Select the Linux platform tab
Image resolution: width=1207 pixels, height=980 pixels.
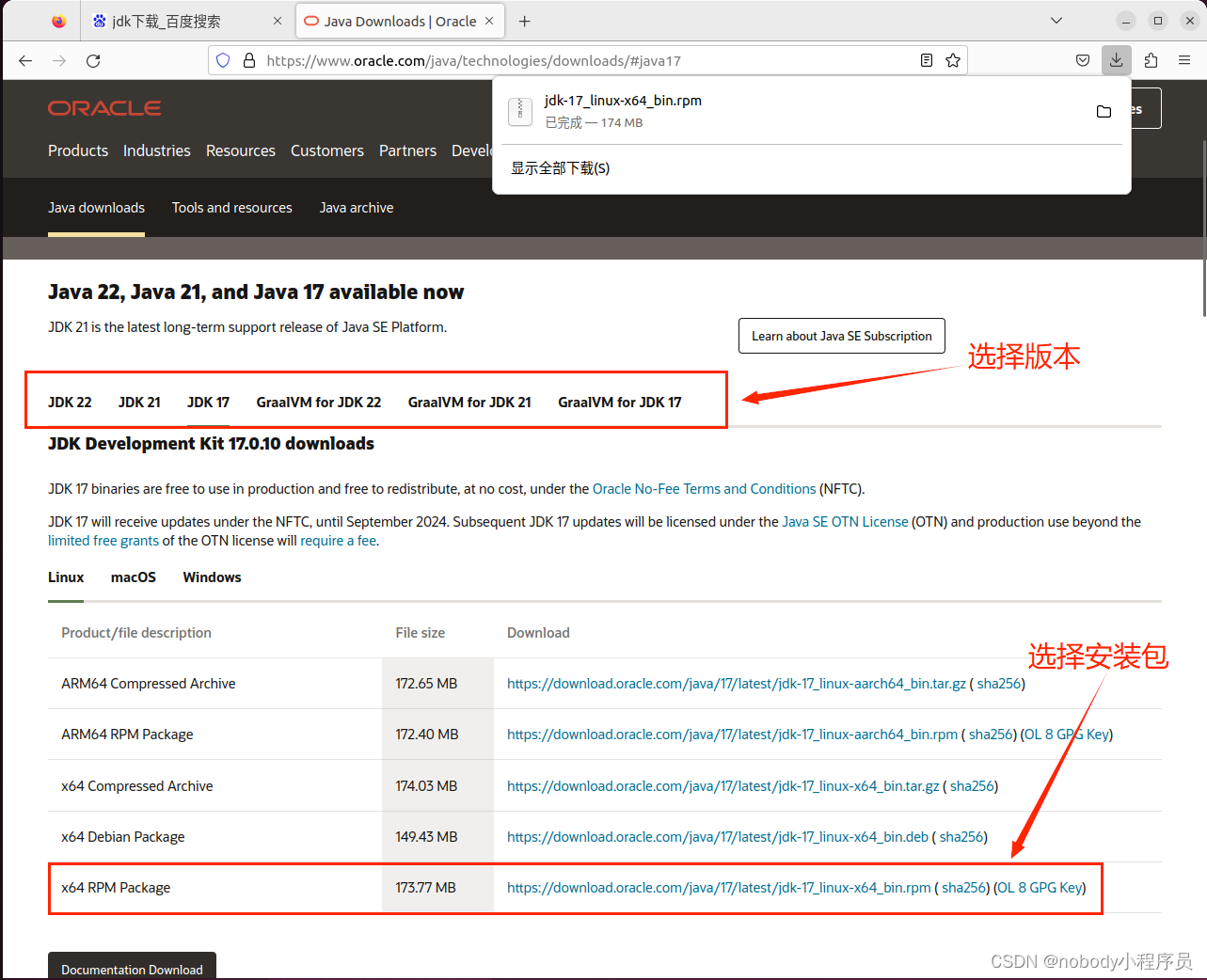click(x=66, y=577)
